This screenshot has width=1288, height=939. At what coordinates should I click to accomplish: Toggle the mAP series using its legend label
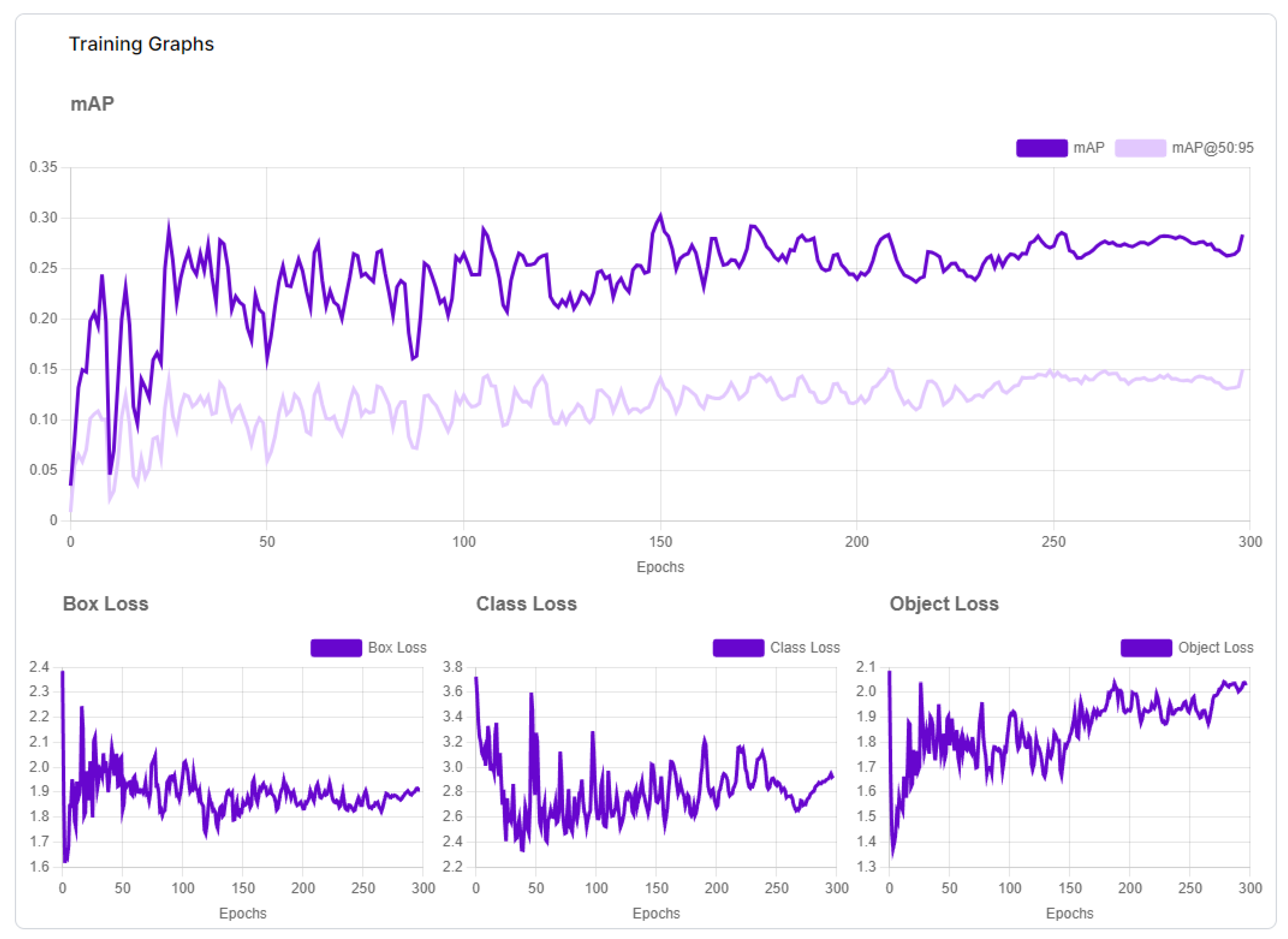1089,148
